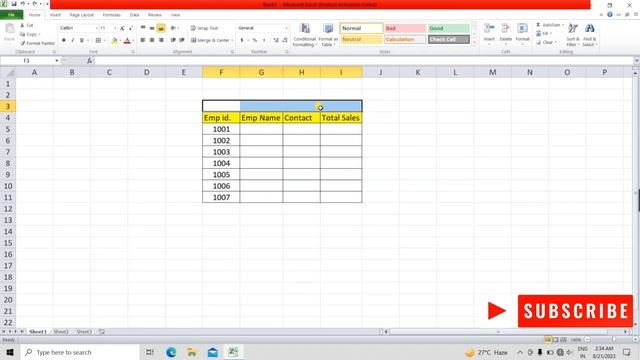Increase decimal places

coord(276,40)
